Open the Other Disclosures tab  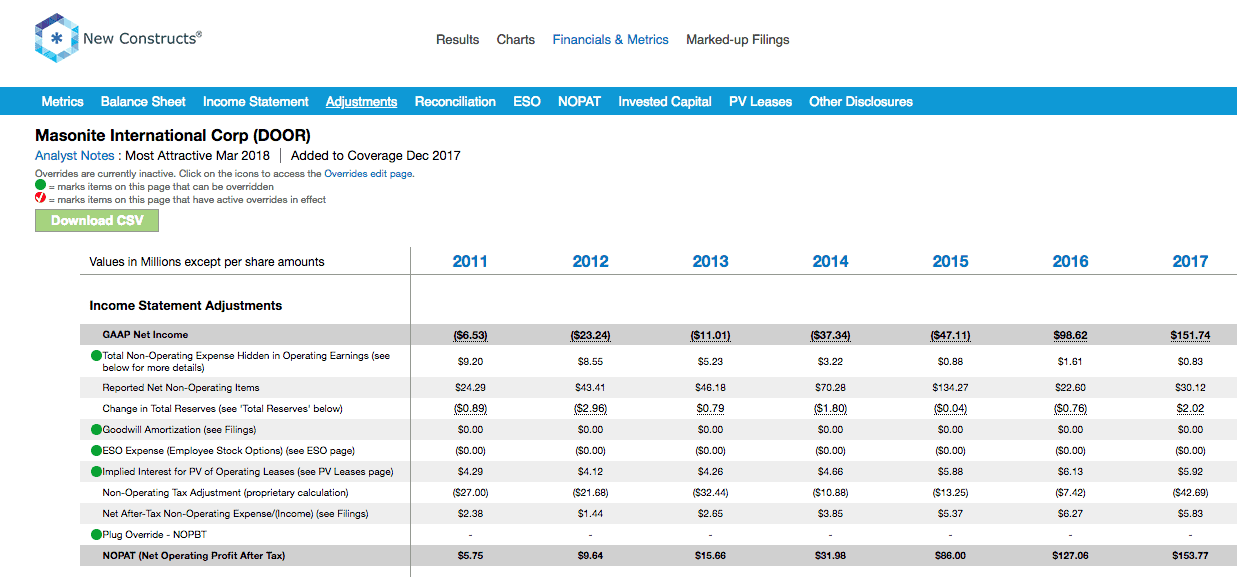(x=861, y=101)
